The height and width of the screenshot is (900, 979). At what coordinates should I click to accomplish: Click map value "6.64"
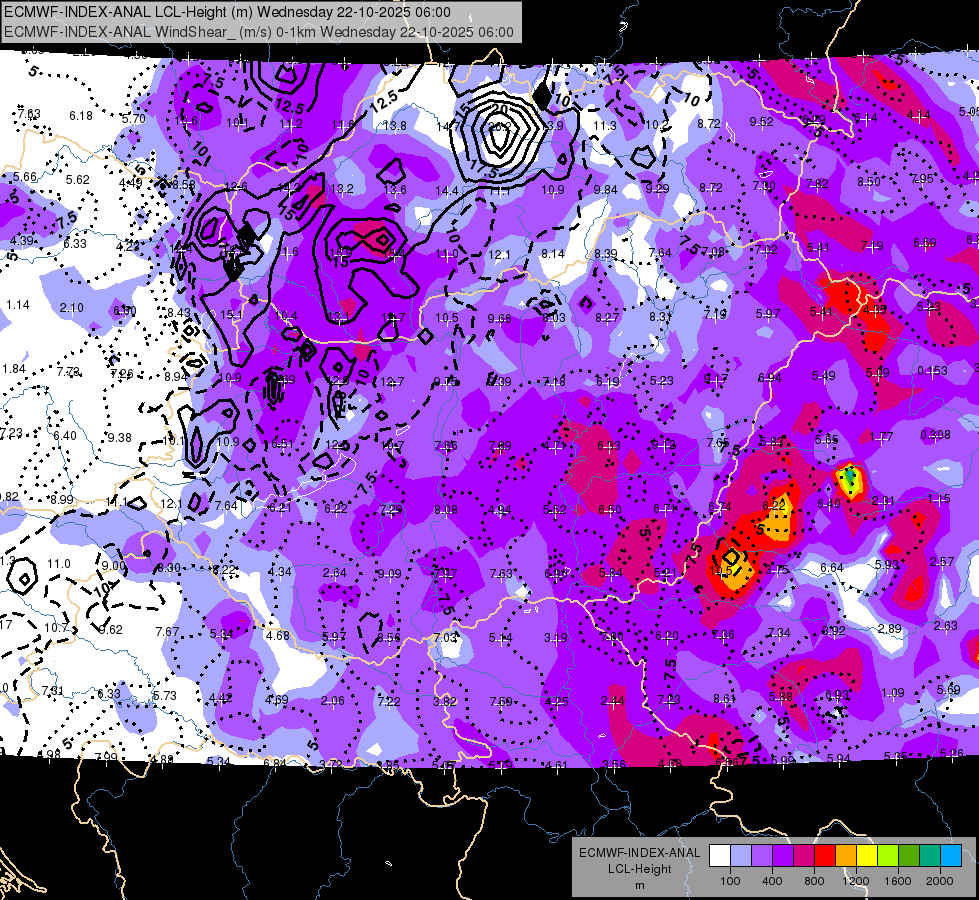click(x=831, y=567)
